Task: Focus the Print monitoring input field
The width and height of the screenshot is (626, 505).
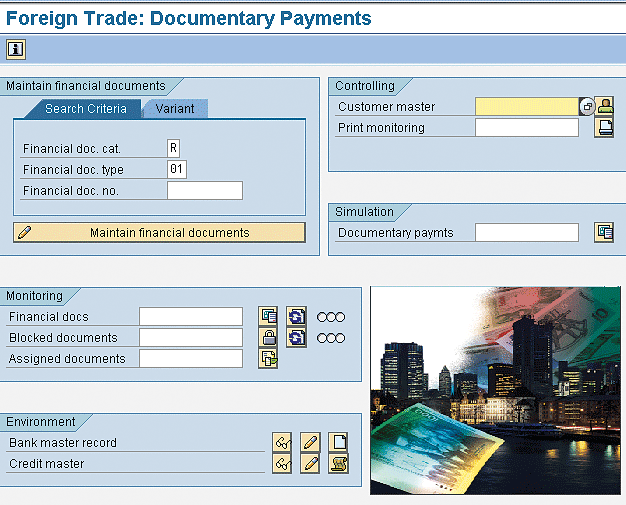Action: point(527,128)
